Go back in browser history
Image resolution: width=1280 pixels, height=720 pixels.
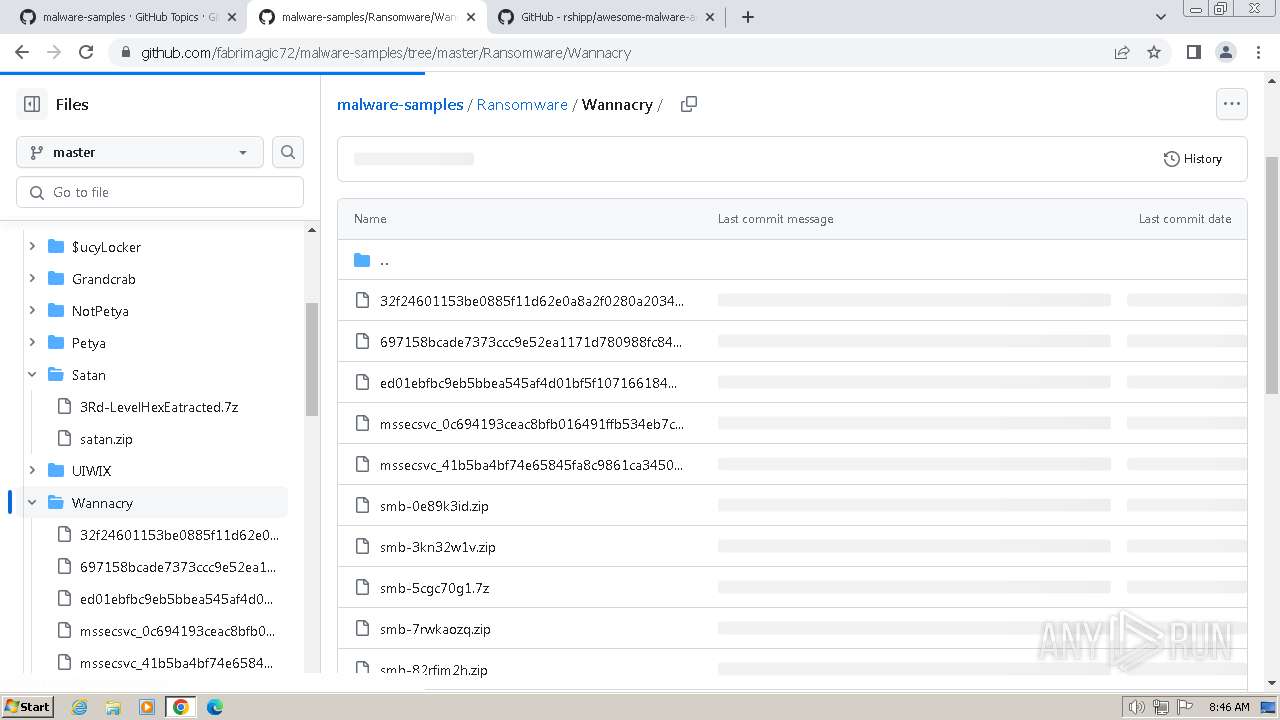[22, 52]
